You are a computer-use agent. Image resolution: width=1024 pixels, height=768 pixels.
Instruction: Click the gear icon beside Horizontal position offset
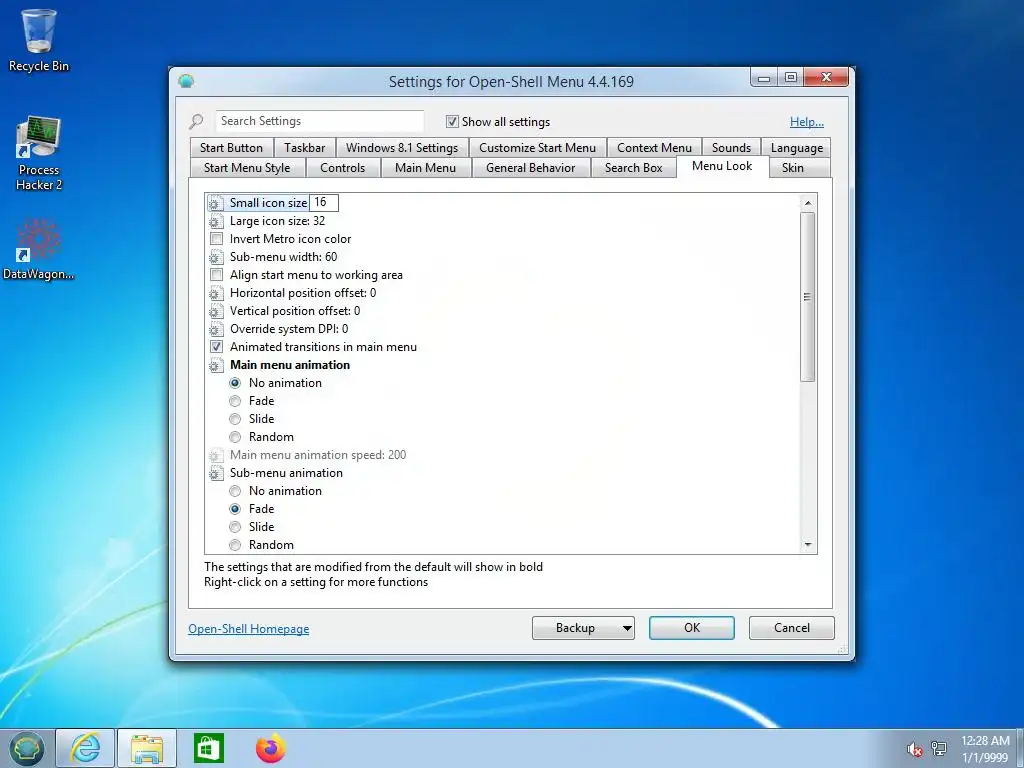(x=216, y=293)
